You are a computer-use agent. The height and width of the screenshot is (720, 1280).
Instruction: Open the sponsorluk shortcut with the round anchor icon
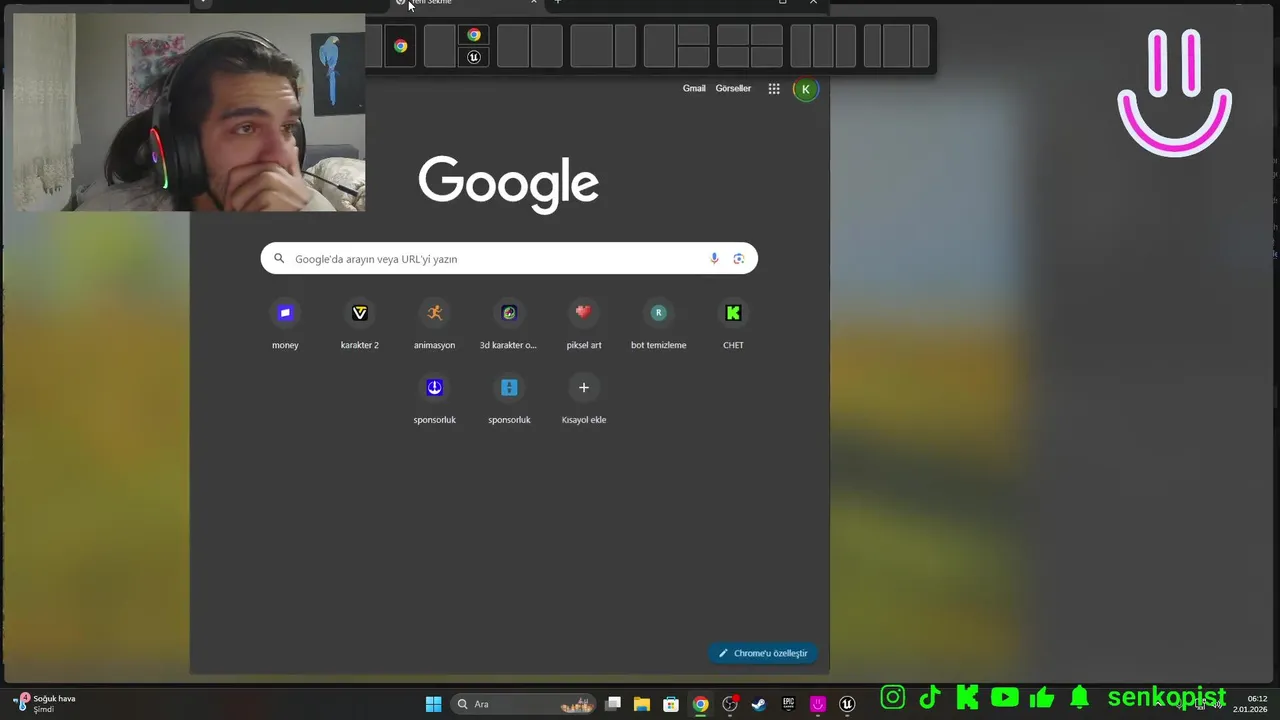click(434, 400)
